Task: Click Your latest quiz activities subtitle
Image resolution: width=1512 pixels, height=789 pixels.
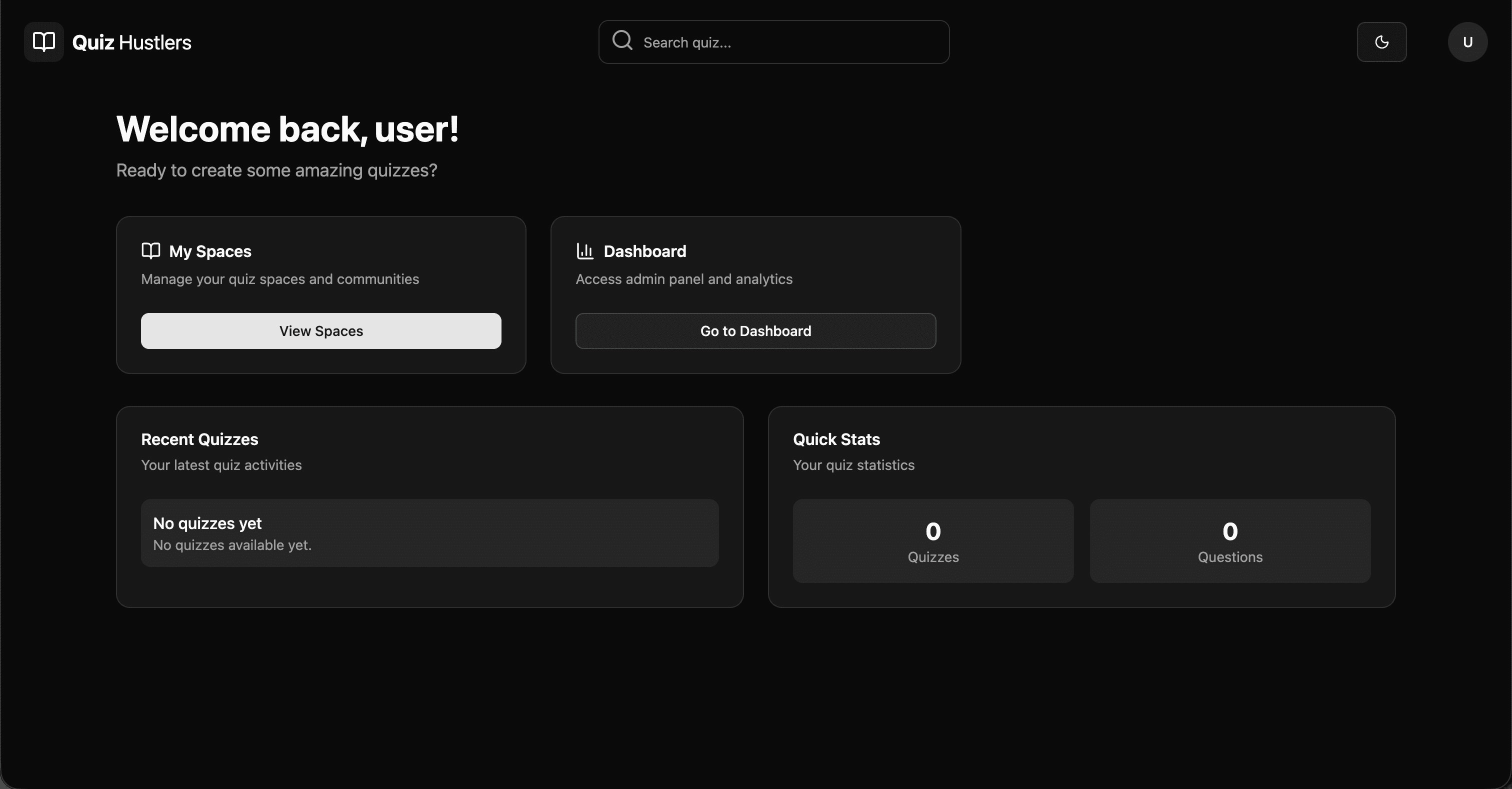Action: [220, 464]
